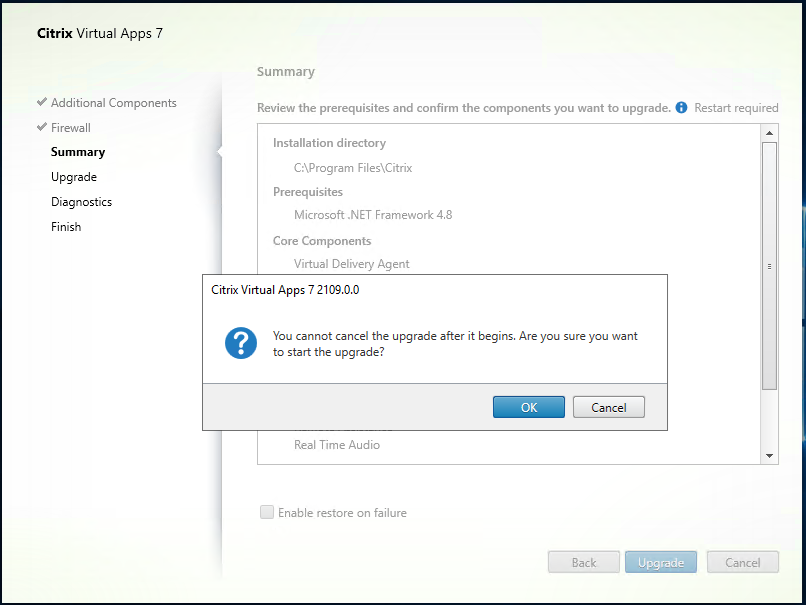
Task: Click summary list scroll up arrow
Action: (770, 133)
